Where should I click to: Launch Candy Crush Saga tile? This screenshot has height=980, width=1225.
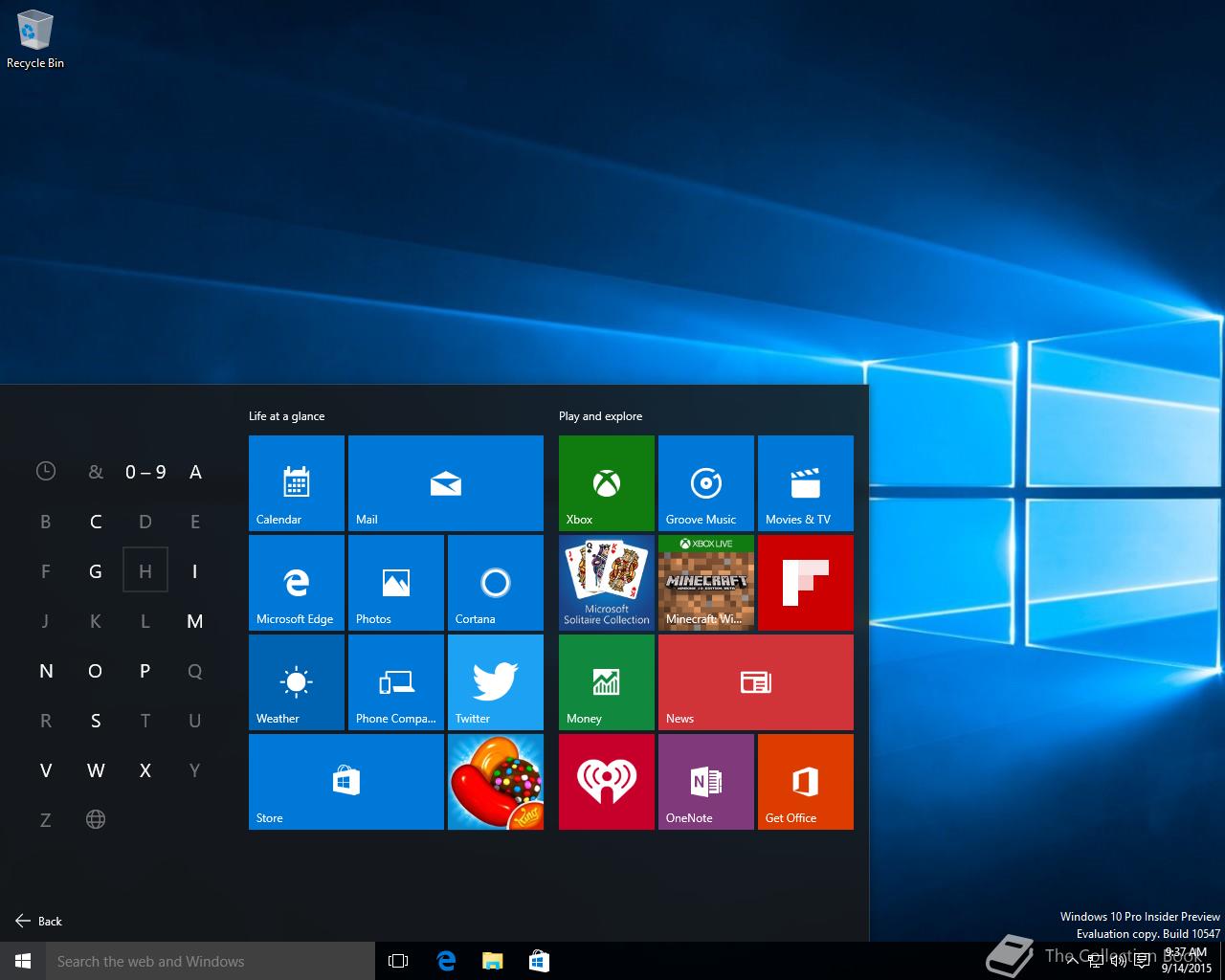(x=496, y=782)
